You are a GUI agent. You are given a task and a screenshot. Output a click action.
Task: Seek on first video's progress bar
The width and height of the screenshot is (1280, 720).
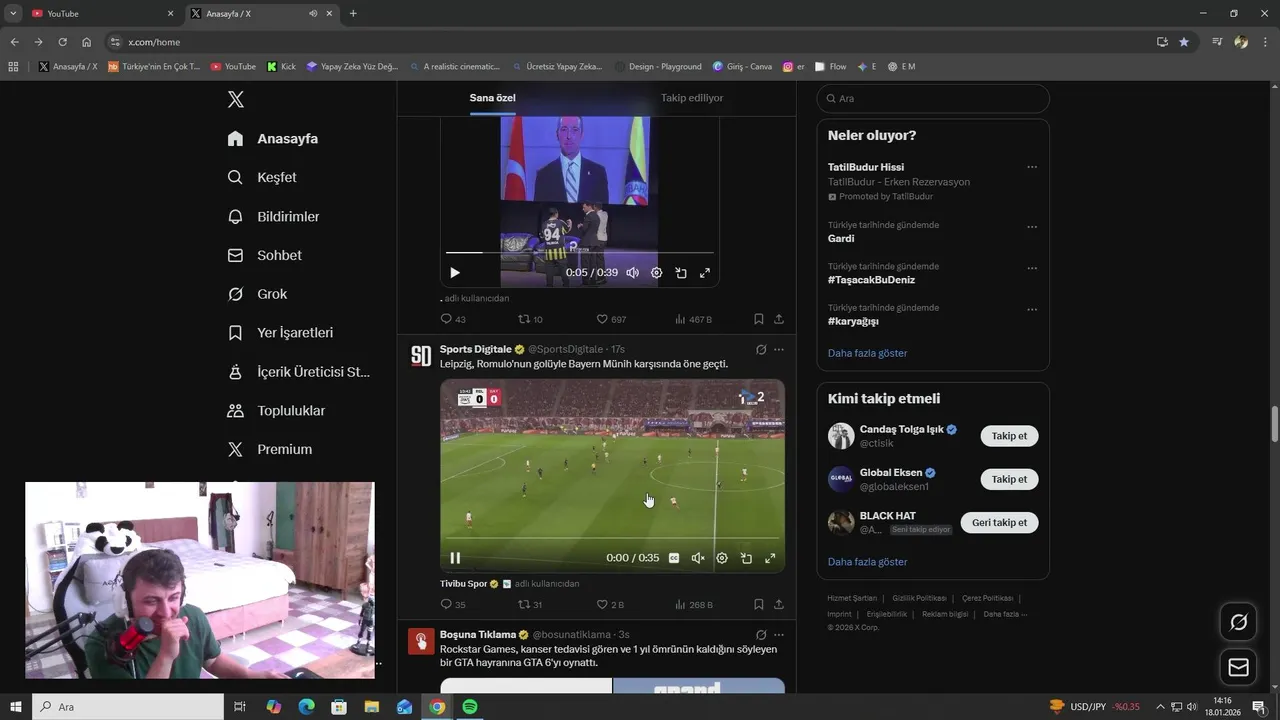coord(580,253)
